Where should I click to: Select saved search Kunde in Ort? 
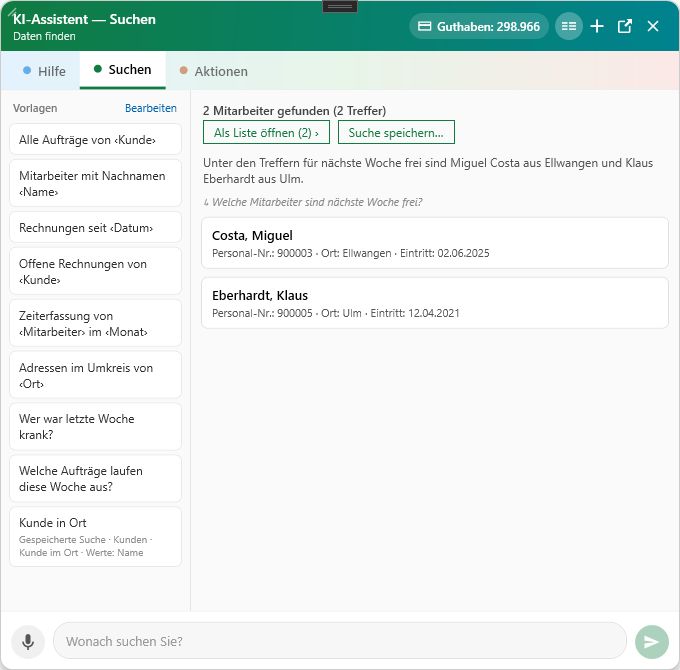(x=95, y=537)
